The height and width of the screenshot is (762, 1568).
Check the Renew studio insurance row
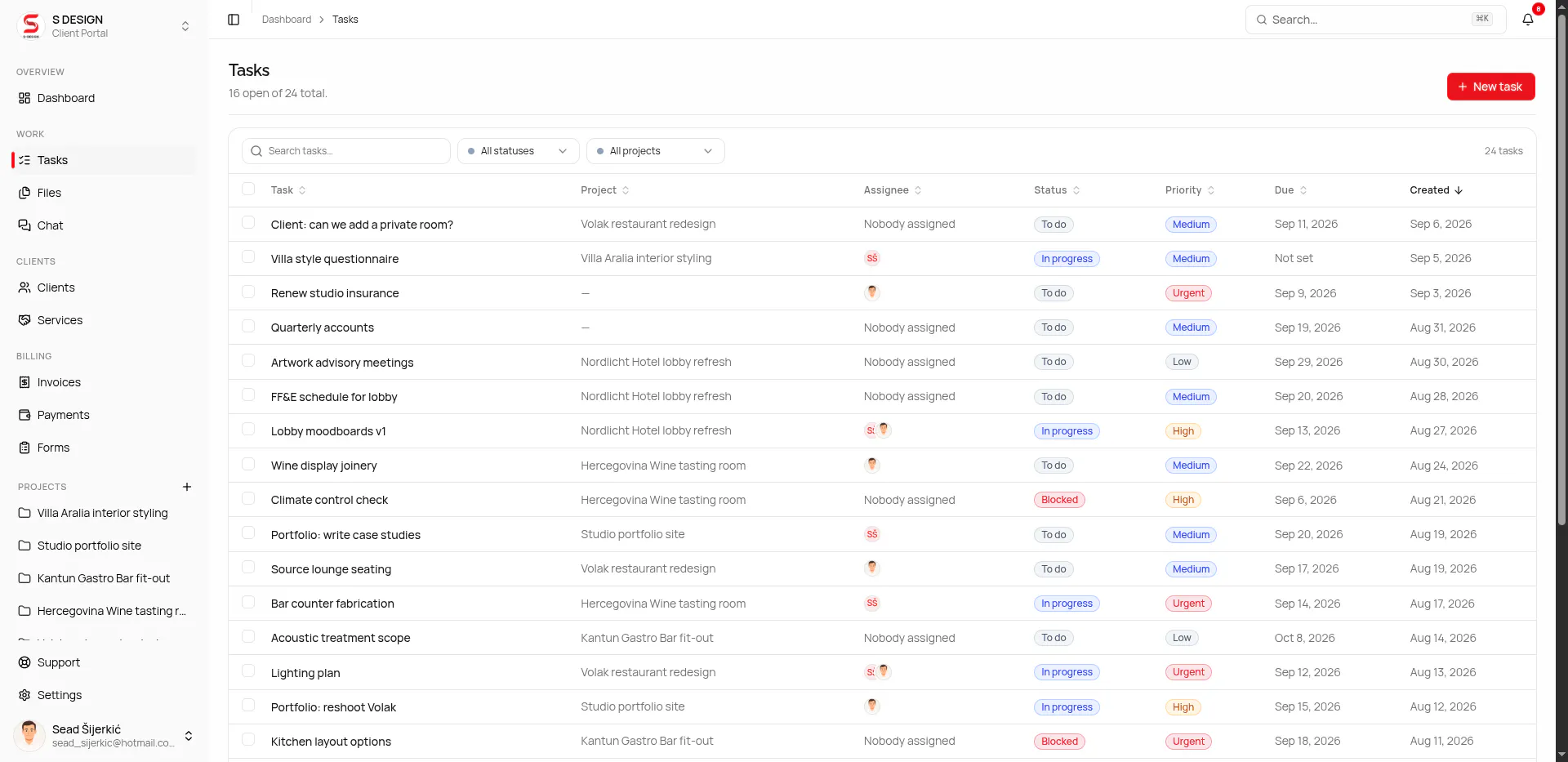point(248,292)
